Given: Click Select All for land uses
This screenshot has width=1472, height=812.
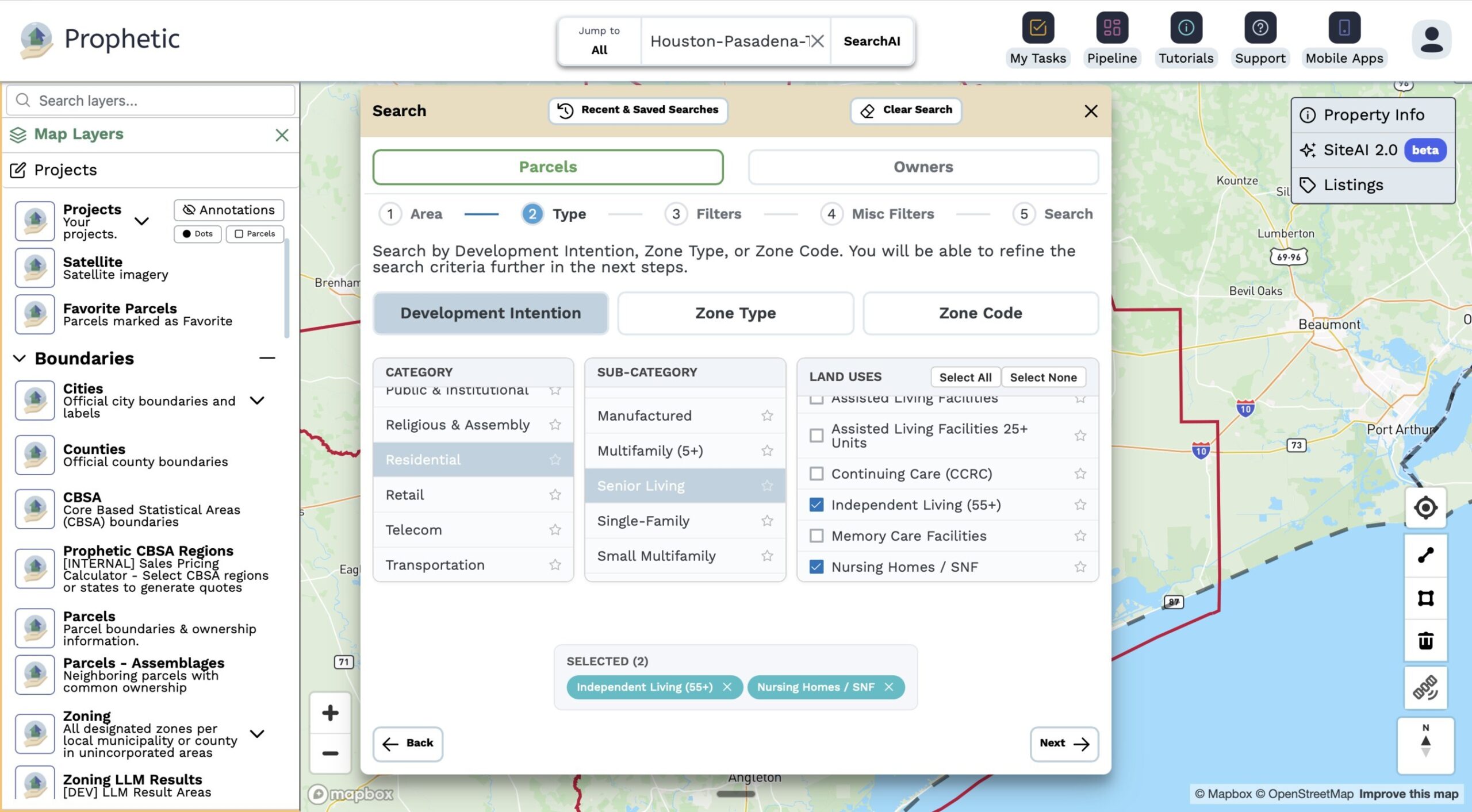Looking at the screenshot, I should [x=965, y=377].
